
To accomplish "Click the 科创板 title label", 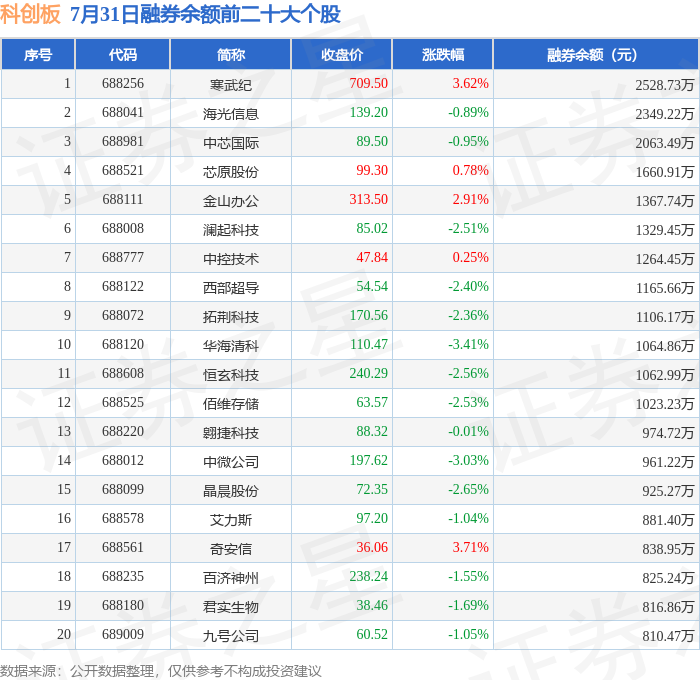I will [30, 14].
